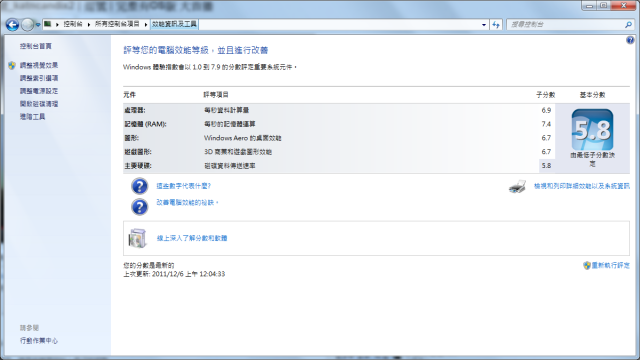Click the RAM subscore 7.4
The image size is (640, 360).
(x=546, y=124)
